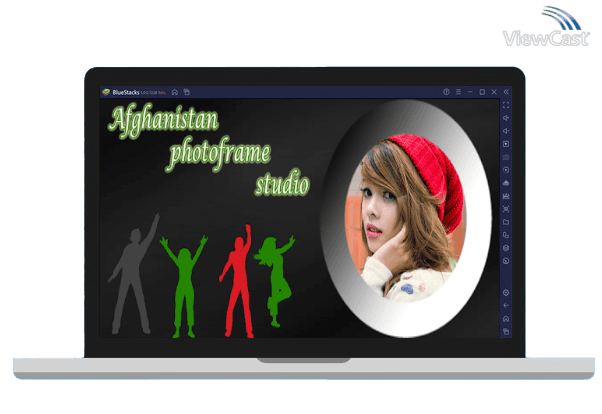Click the cloud-shaped sidebar icon
602x414 pixels.
click(x=506, y=183)
